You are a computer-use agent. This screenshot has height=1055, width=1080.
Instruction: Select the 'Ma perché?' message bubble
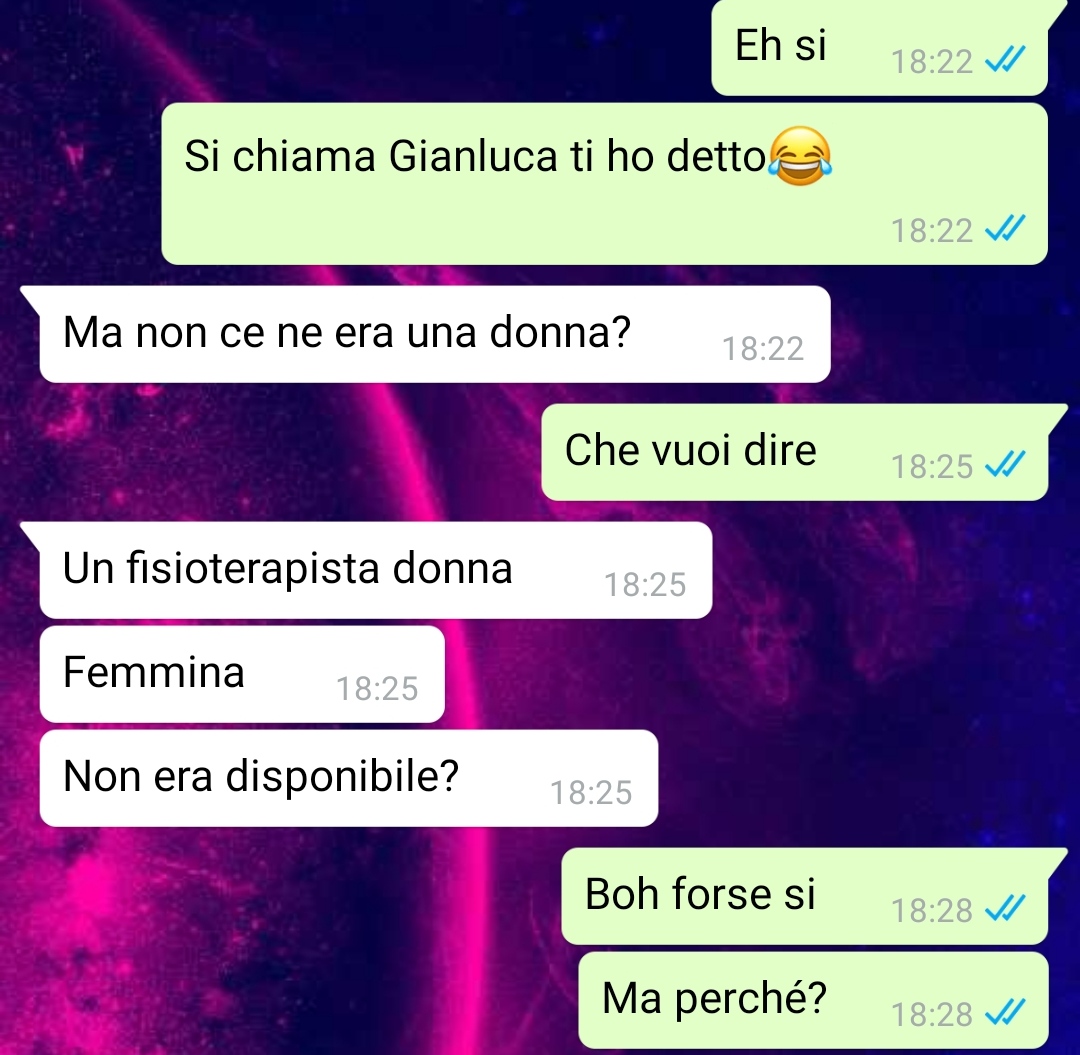(x=813, y=1000)
